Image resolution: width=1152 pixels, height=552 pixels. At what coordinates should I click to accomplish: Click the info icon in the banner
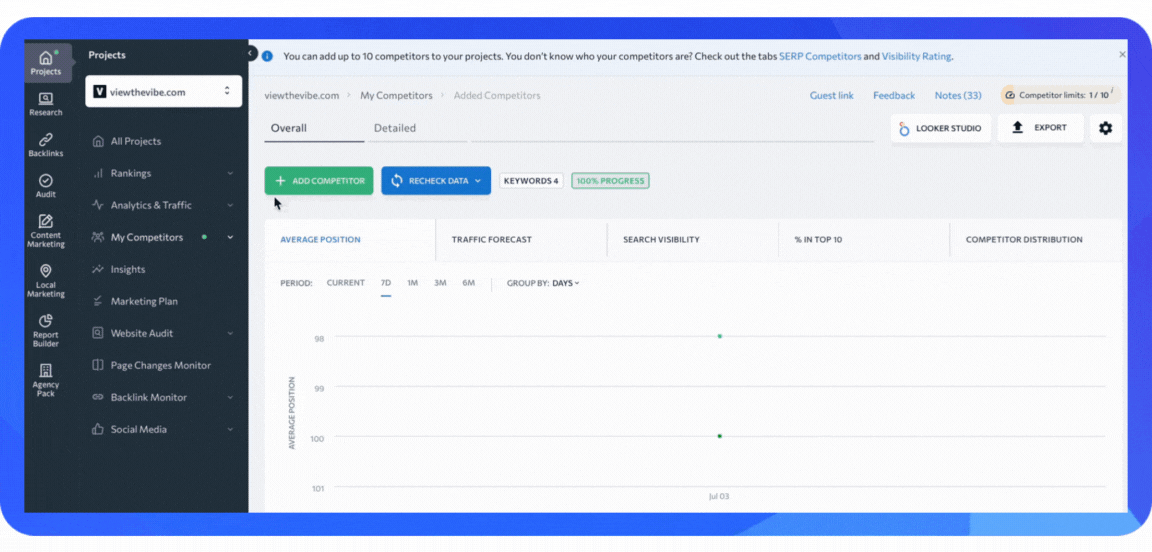268,56
